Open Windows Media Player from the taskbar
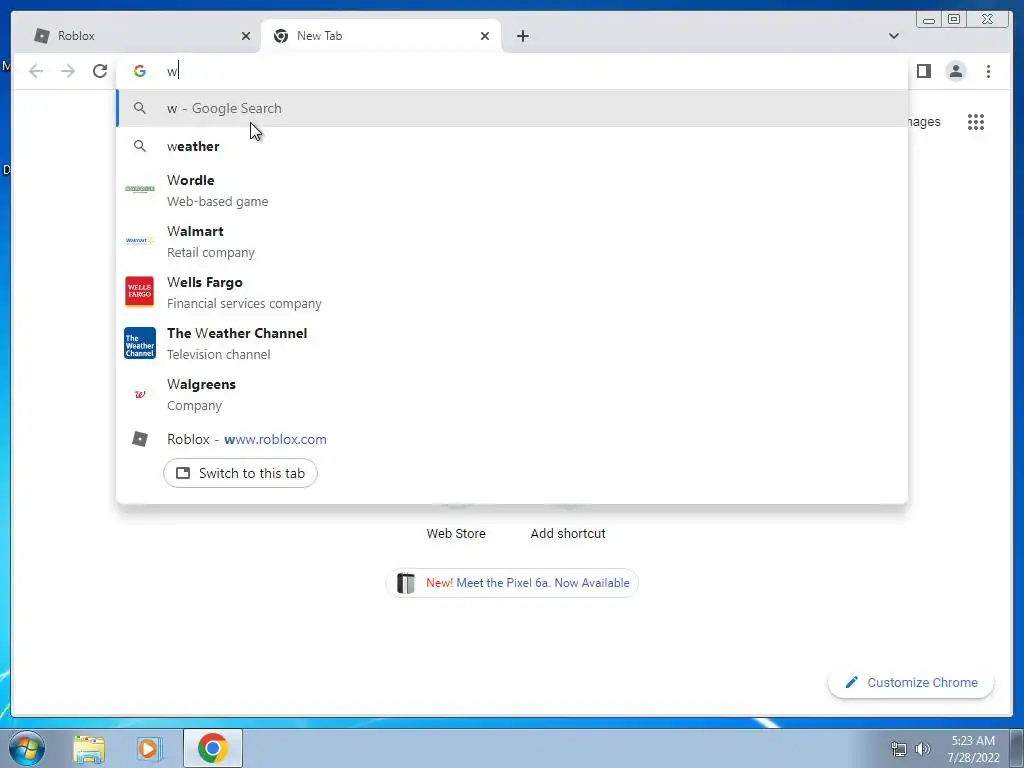Image resolution: width=1024 pixels, height=768 pixels. click(150, 748)
